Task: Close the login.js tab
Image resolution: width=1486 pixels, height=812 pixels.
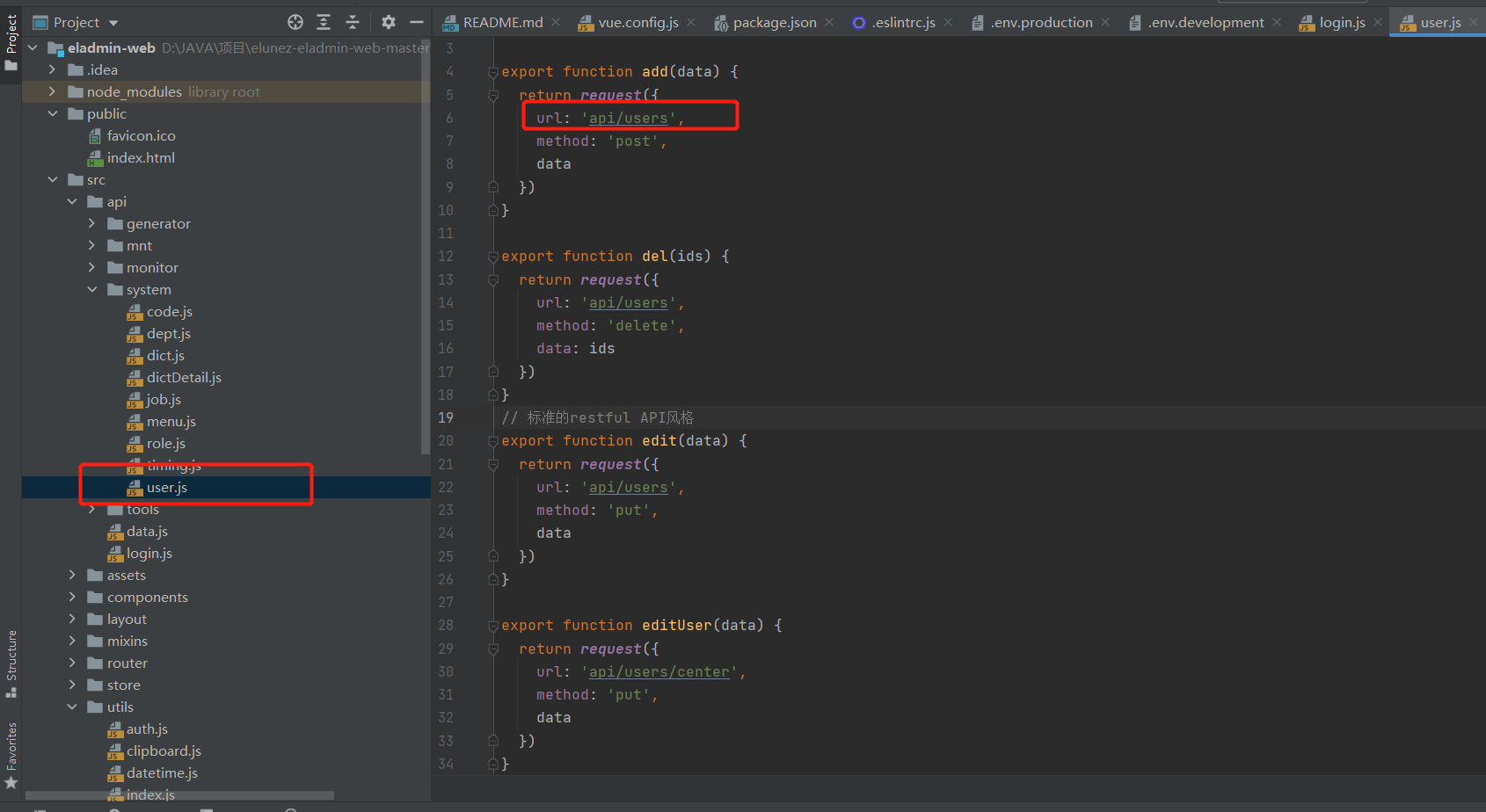Action: point(1378,22)
